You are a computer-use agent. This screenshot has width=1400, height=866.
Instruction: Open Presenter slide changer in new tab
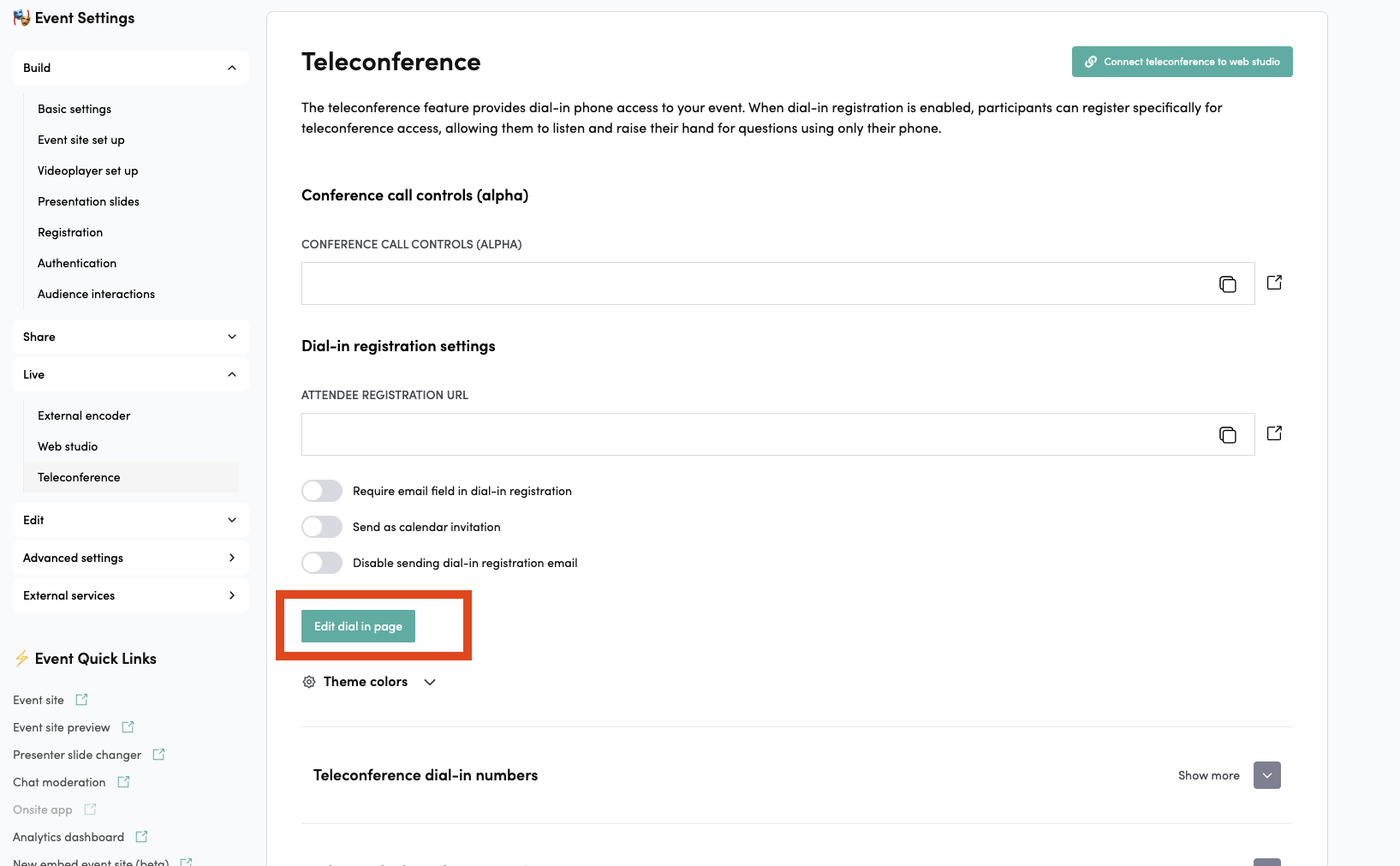tap(158, 755)
